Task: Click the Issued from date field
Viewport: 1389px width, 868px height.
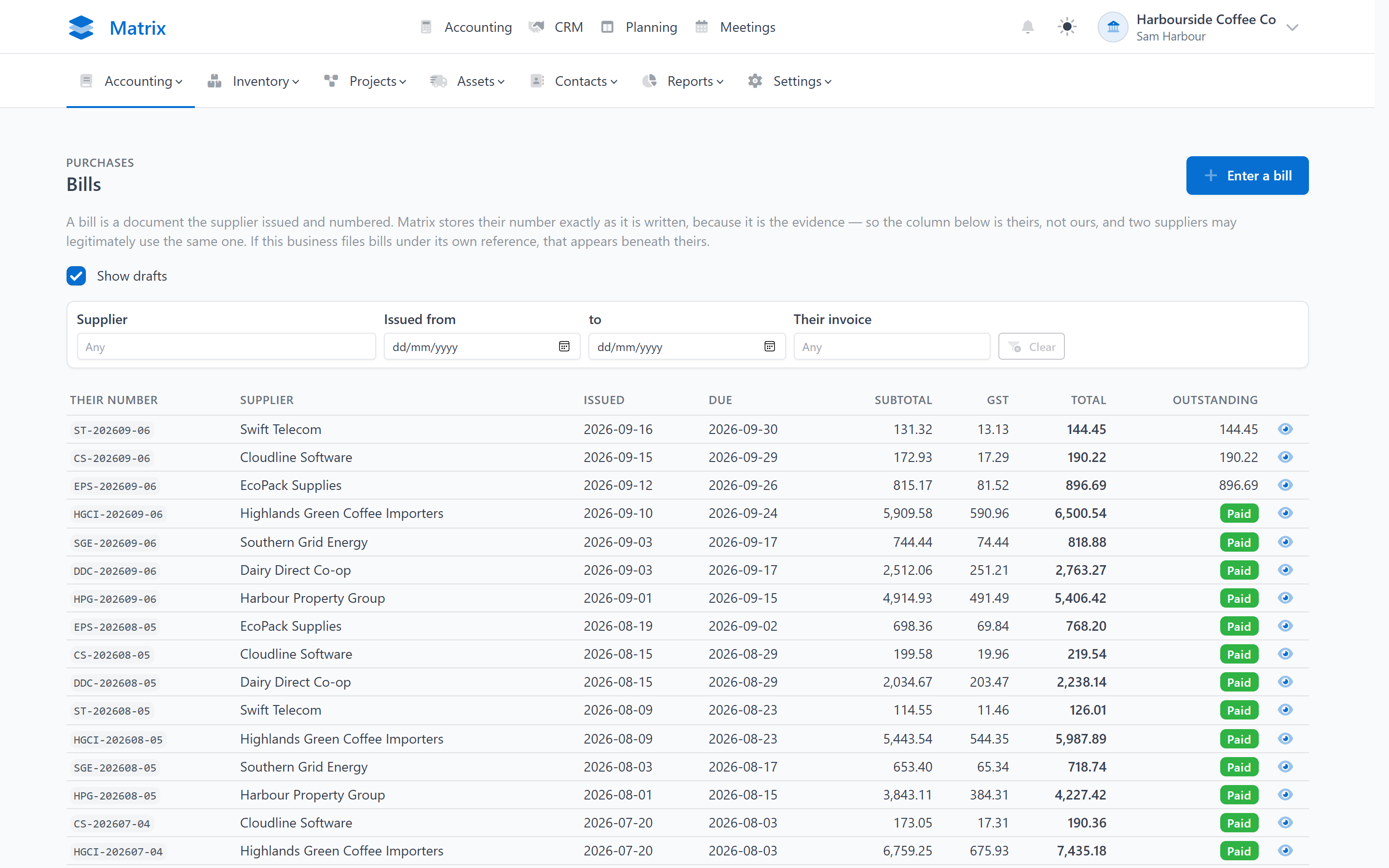Action: (x=482, y=347)
